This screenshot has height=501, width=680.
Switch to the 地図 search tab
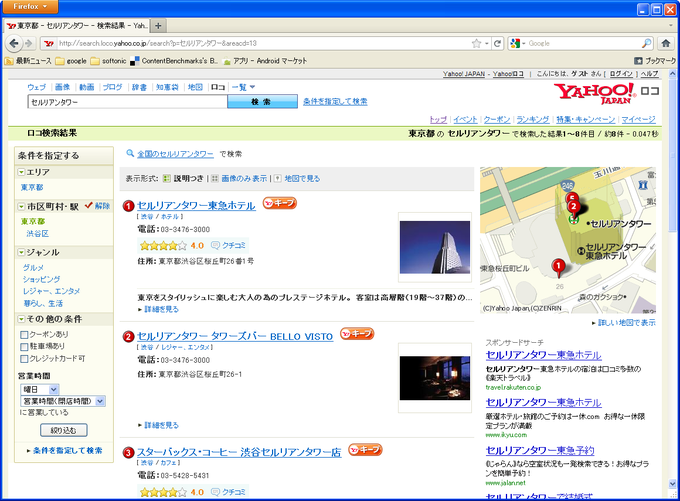[x=195, y=87]
